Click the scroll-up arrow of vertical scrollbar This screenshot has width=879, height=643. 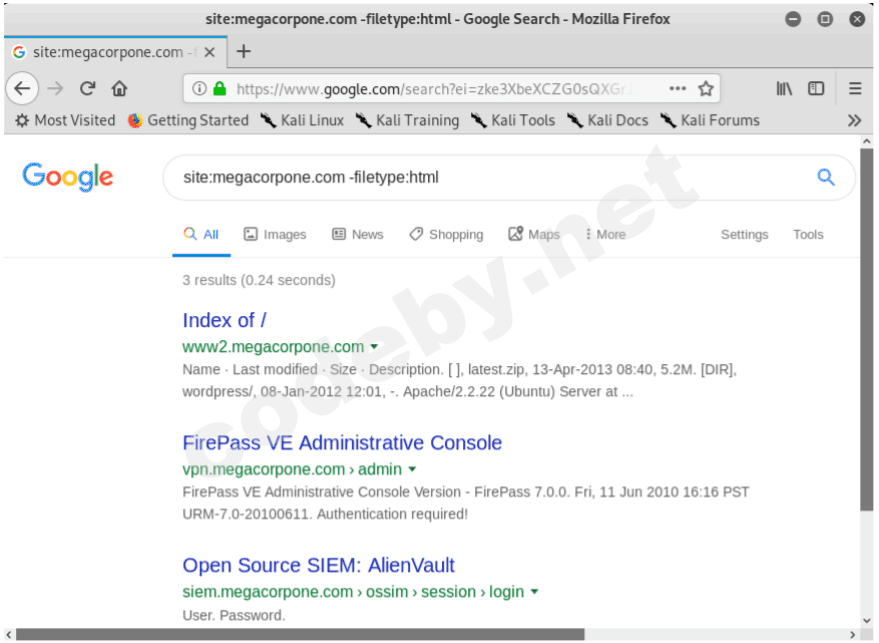[x=867, y=142]
